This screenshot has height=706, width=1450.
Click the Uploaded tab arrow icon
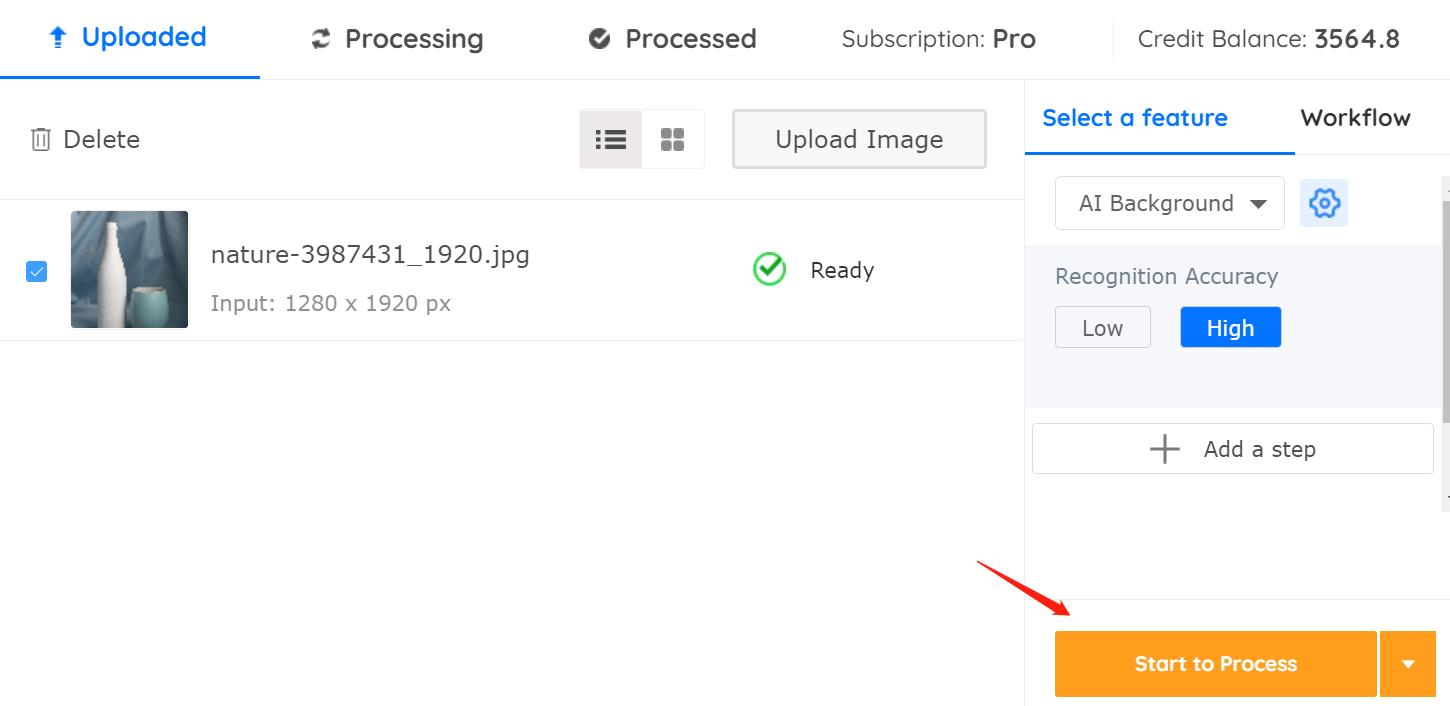pyautogui.click(x=58, y=38)
